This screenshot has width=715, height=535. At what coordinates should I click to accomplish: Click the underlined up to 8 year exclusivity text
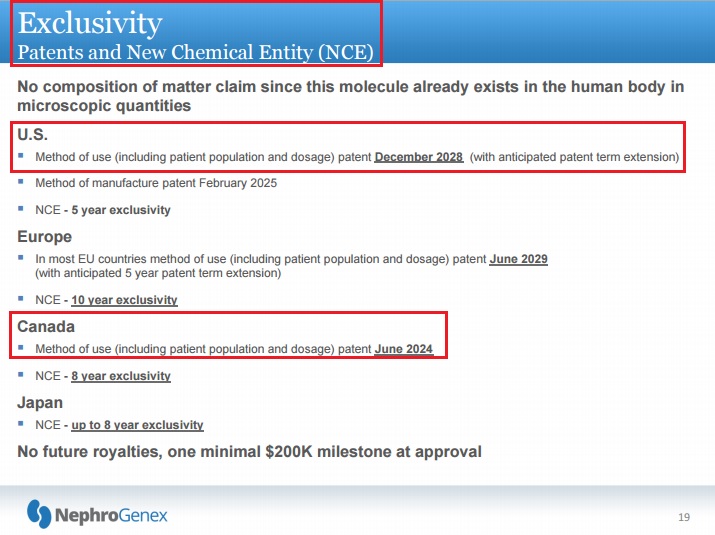pos(137,425)
